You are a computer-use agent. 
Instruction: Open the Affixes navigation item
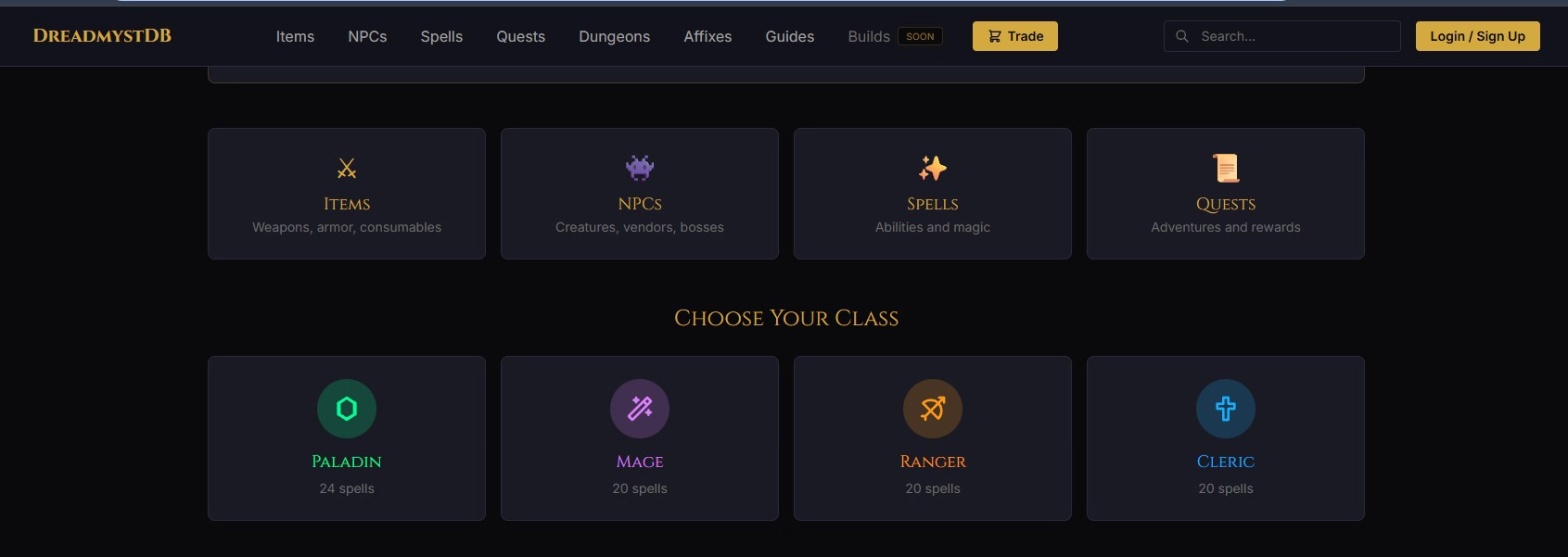(x=708, y=36)
